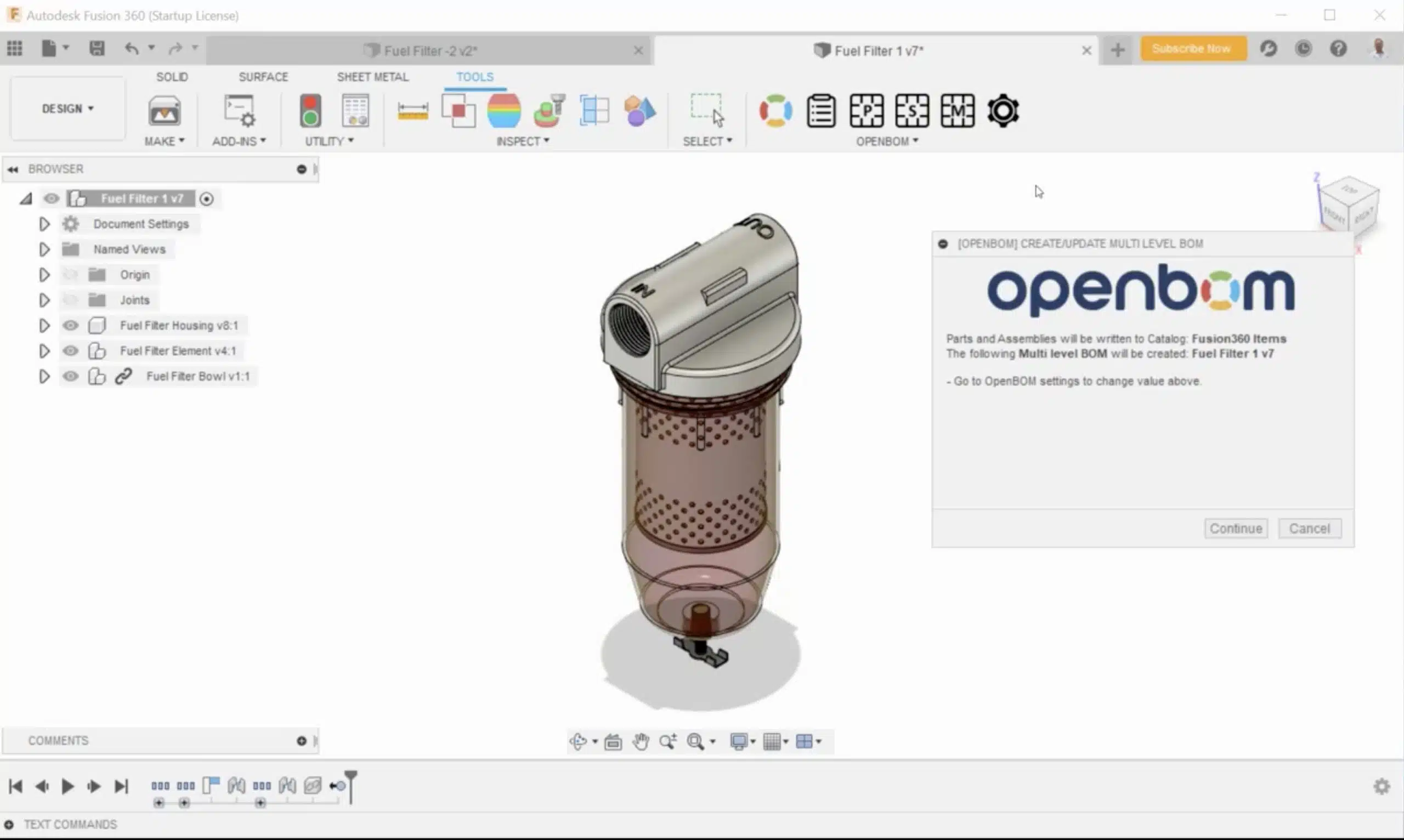Hide the Fuel Filter Housing v8:1 component
Screen dimensions: 1404x840
click(70, 326)
